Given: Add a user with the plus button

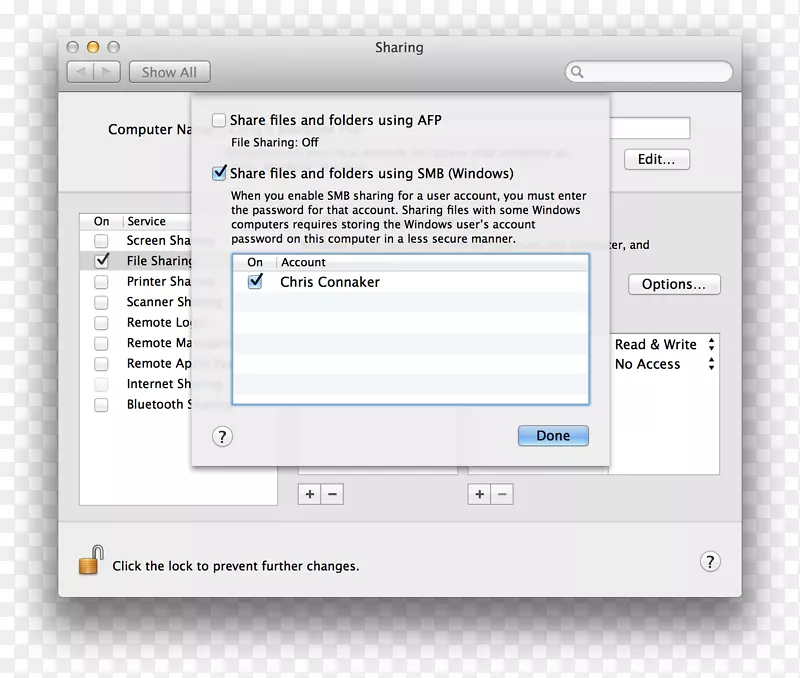Looking at the screenshot, I should click(x=479, y=494).
